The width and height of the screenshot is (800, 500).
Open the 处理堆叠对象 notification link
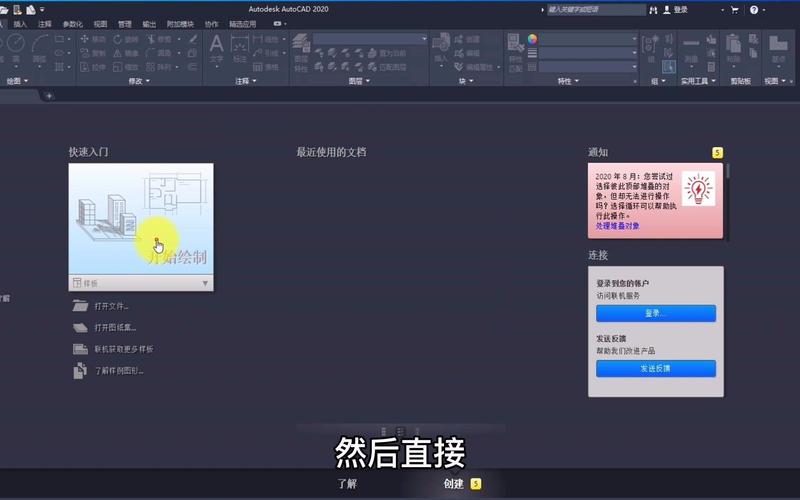(617, 226)
